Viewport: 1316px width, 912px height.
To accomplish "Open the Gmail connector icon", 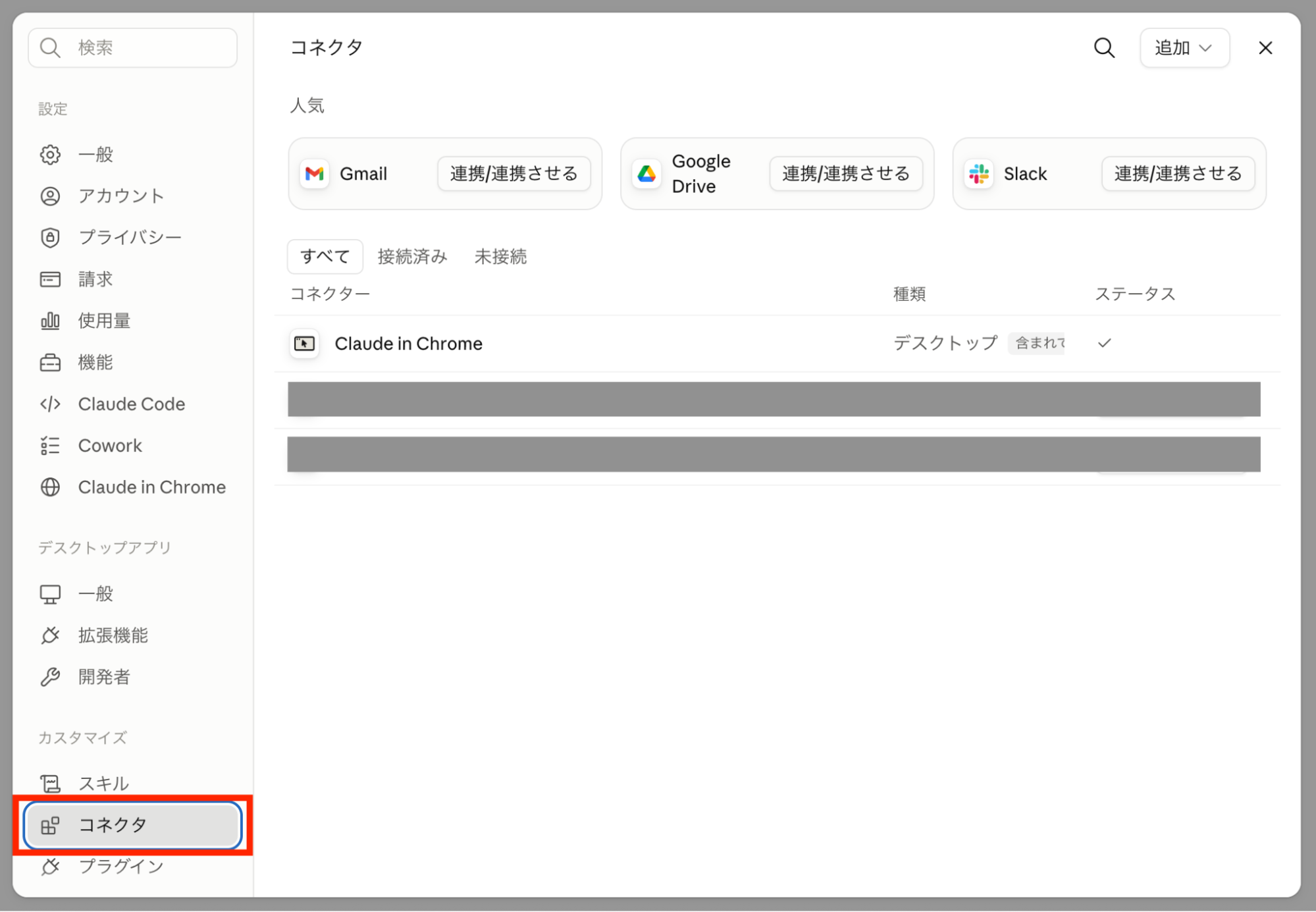I will (315, 174).
